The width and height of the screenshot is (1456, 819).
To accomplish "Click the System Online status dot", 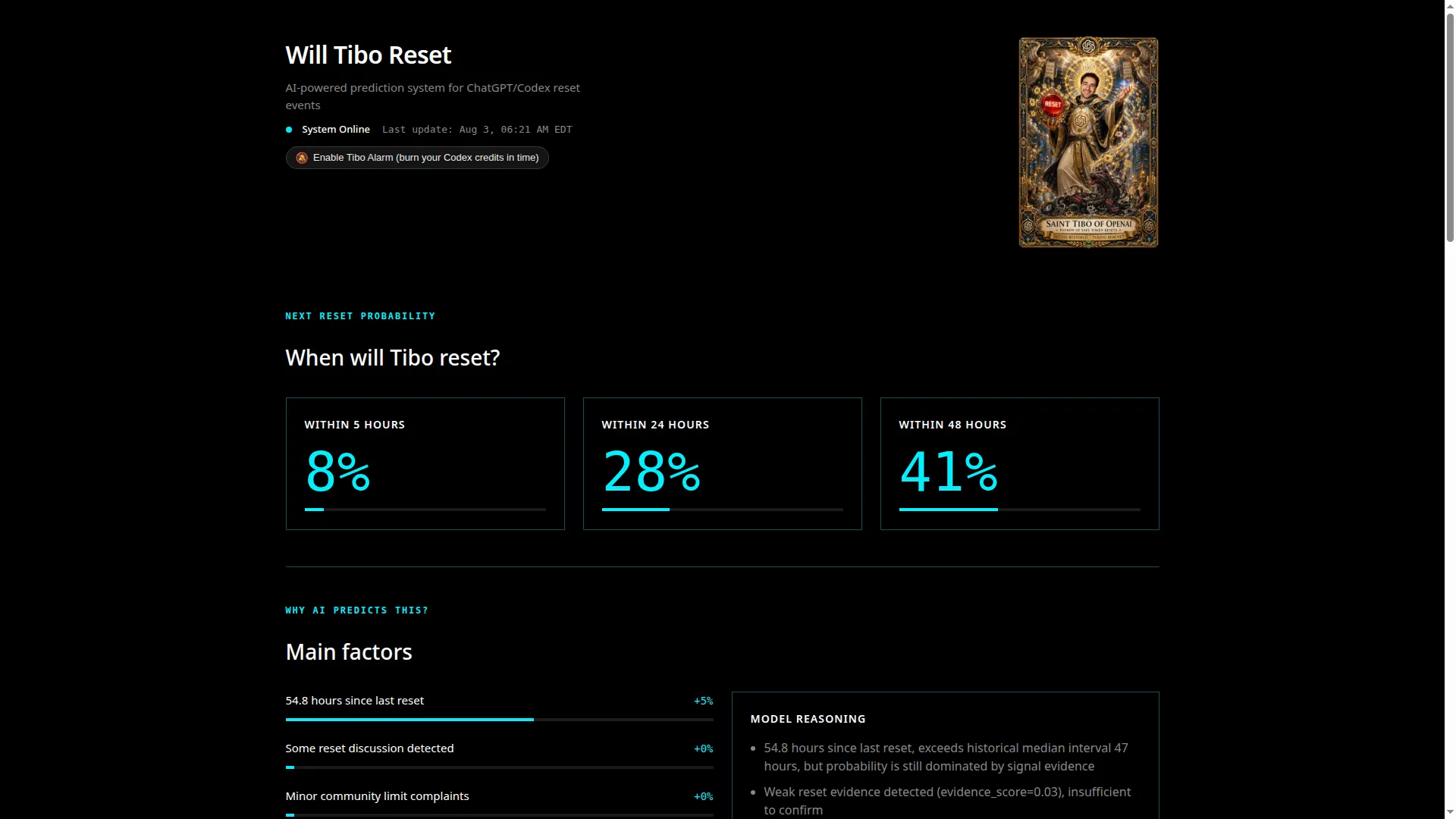I will (289, 130).
